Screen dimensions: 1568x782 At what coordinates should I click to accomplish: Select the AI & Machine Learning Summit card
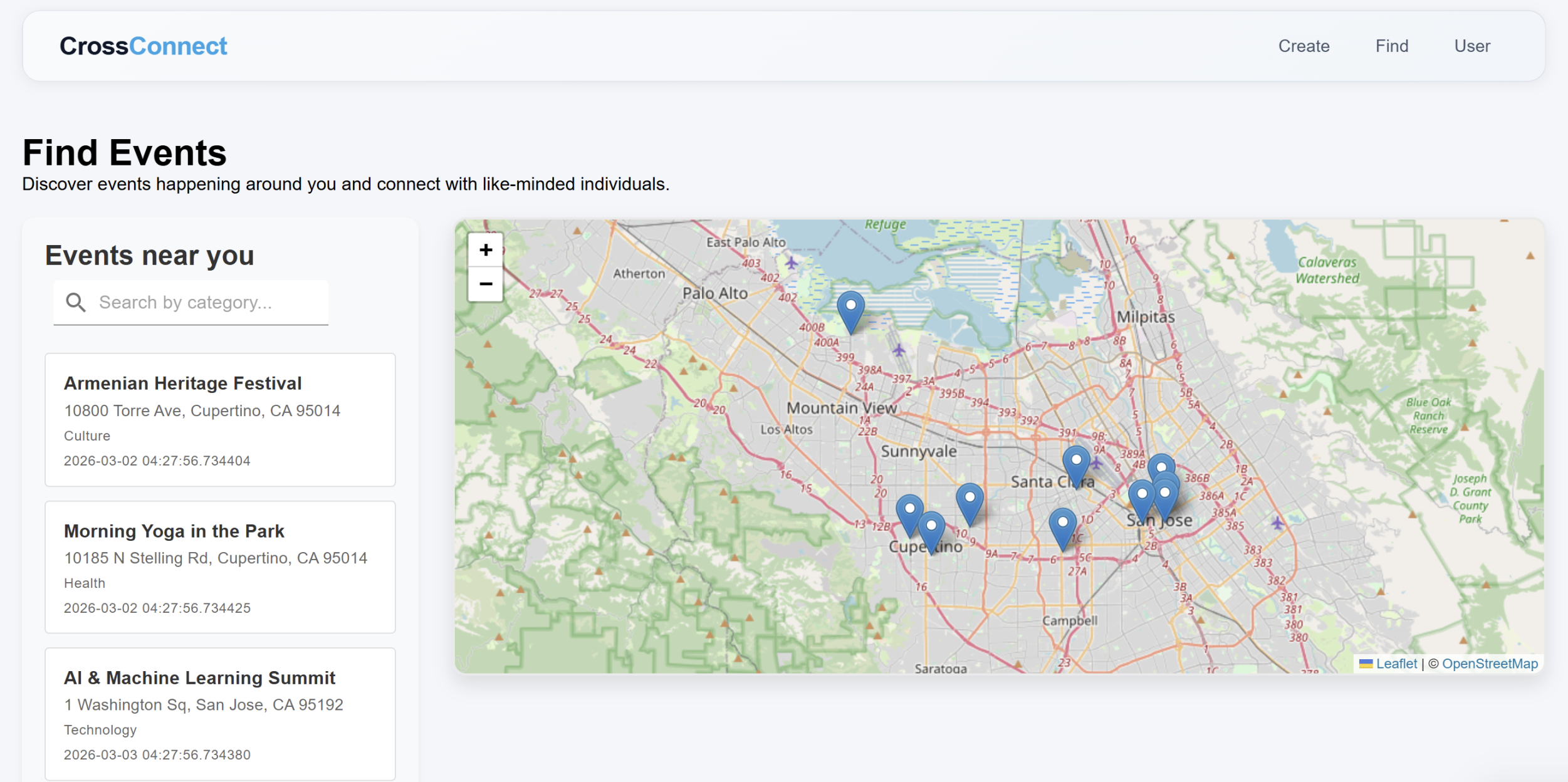click(220, 714)
